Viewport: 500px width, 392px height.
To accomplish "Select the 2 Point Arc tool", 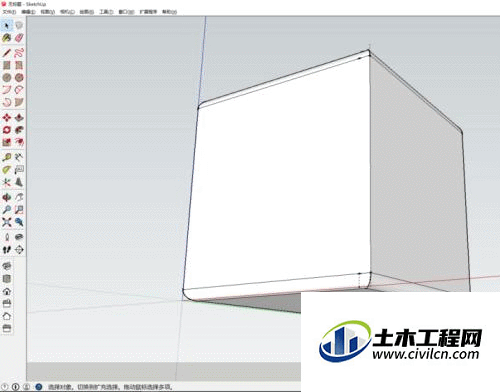I will coord(19,90).
